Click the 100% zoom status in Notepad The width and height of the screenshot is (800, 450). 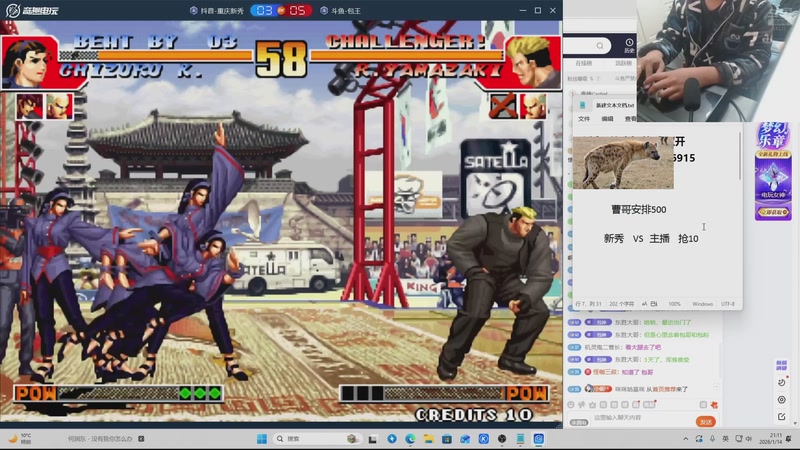coord(674,304)
